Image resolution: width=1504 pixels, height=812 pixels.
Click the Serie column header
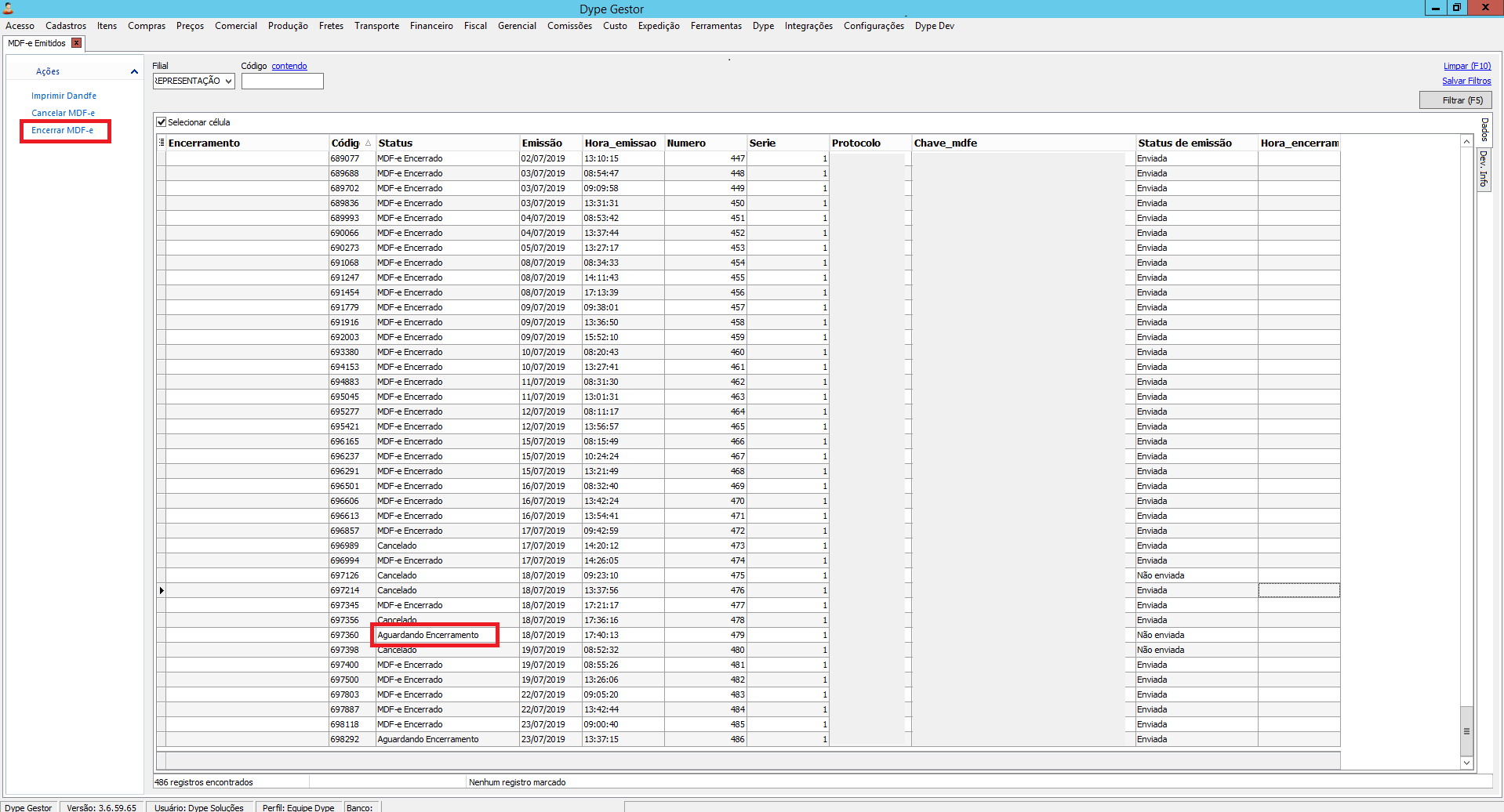pyautogui.click(x=788, y=143)
